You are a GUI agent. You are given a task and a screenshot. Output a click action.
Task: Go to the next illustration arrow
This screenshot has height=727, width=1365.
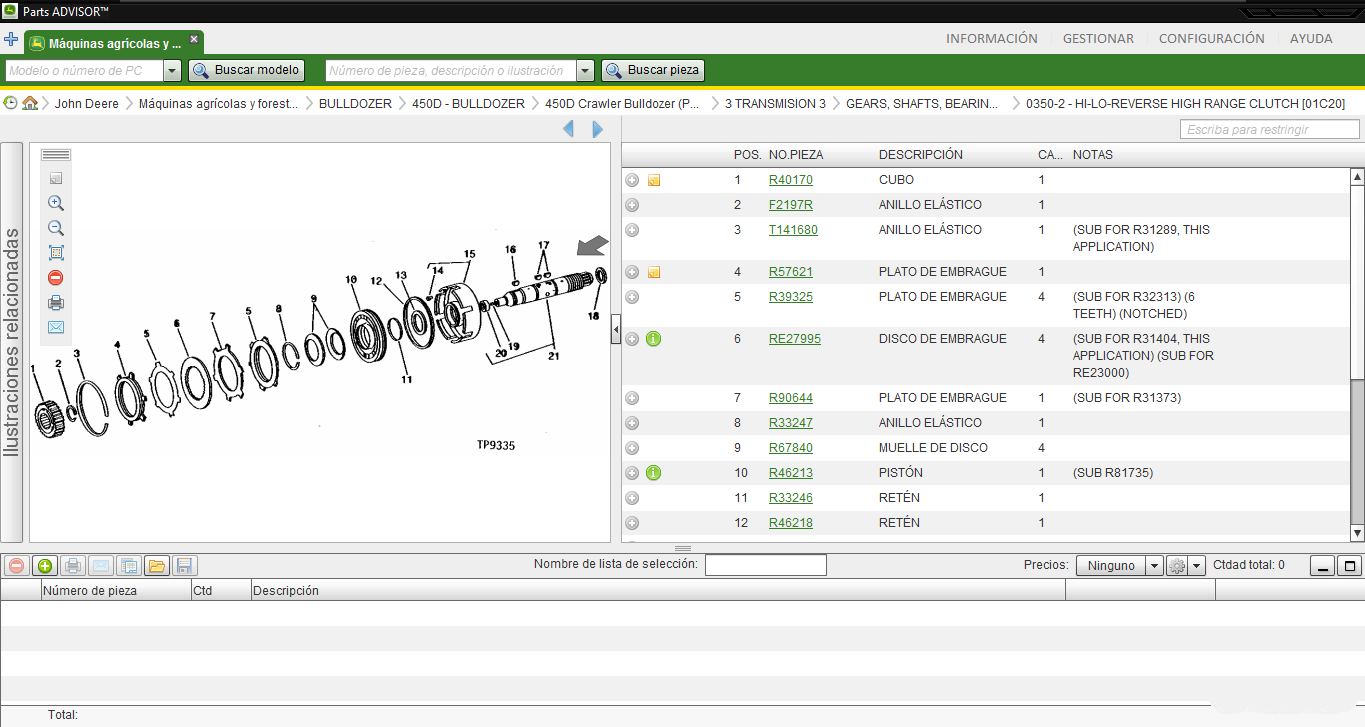pos(597,129)
